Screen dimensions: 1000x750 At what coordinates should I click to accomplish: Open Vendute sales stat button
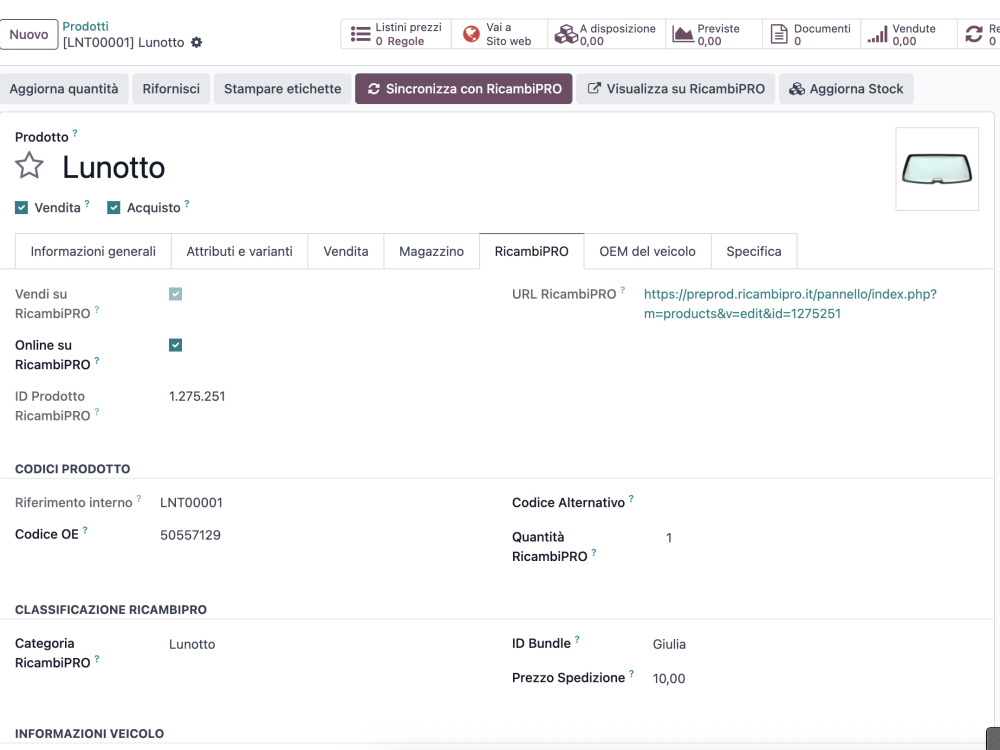click(x=908, y=34)
